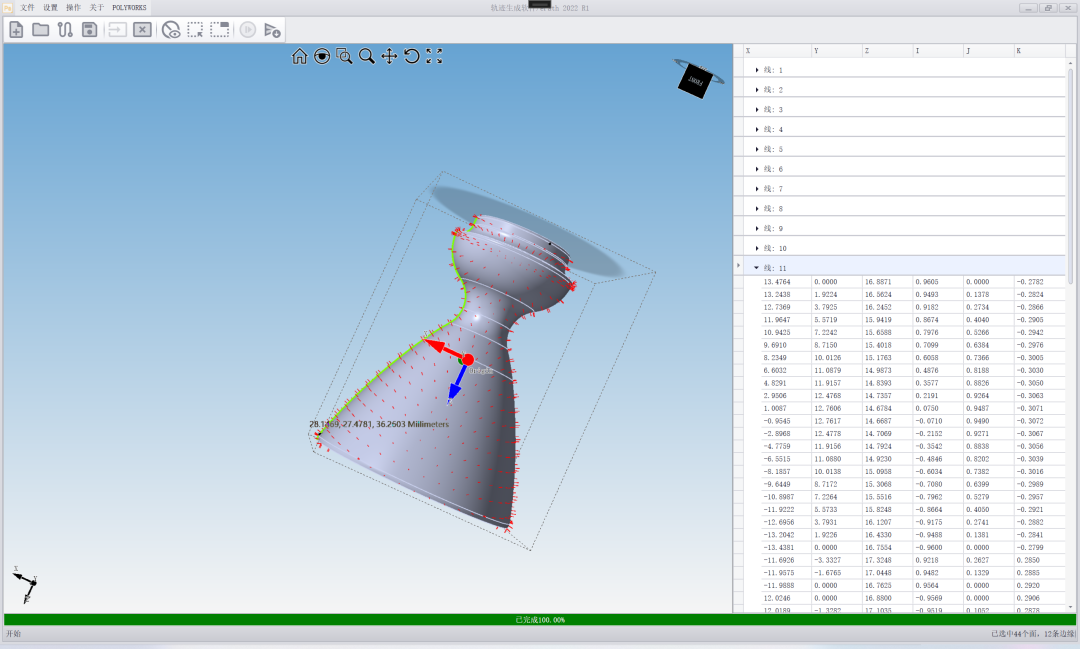Collapse the 线: 11 row
The height and width of the screenshot is (649, 1080).
point(757,268)
